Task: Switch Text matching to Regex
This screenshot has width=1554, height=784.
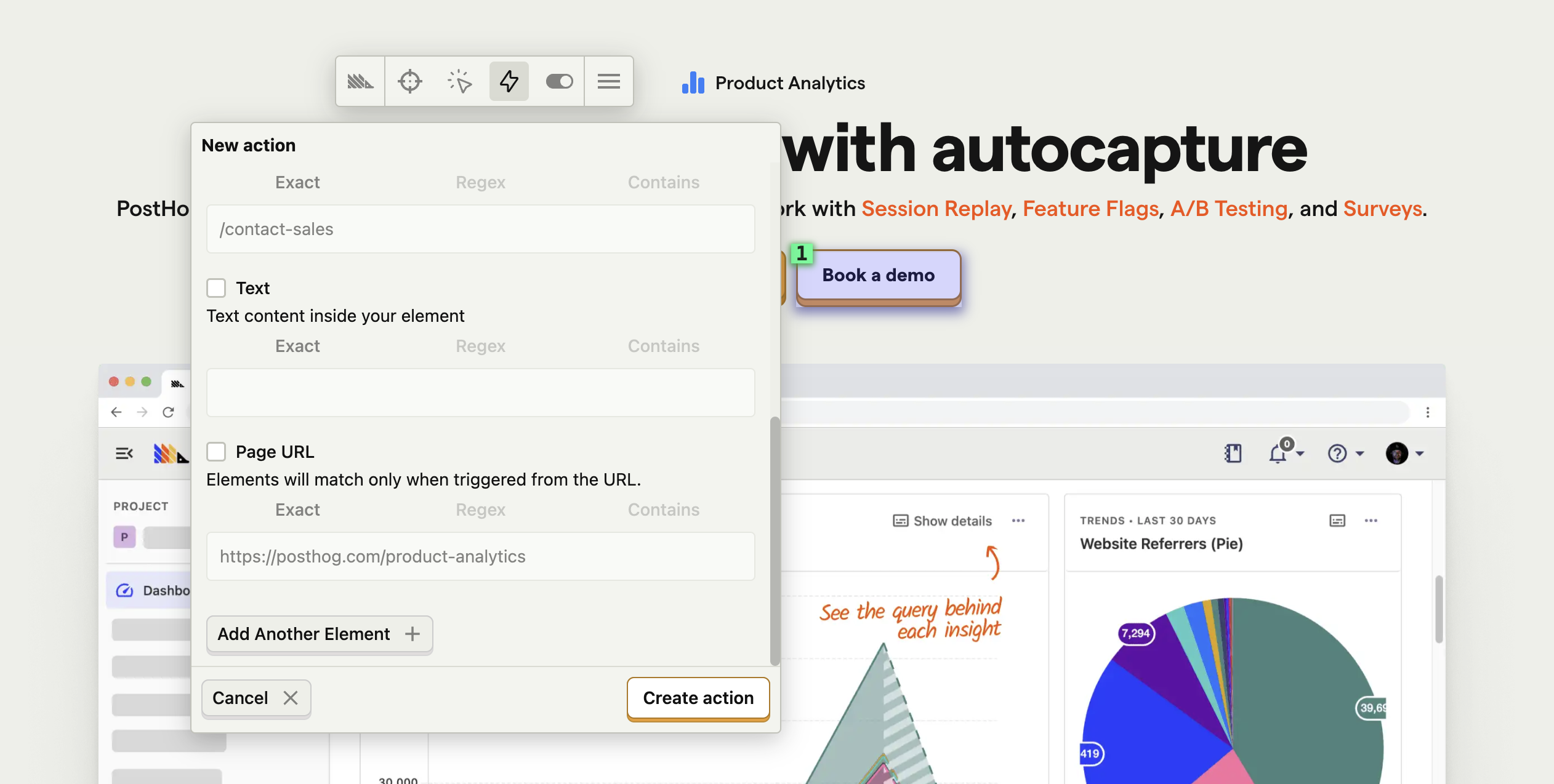Action: pyautogui.click(x=480, y=345)
